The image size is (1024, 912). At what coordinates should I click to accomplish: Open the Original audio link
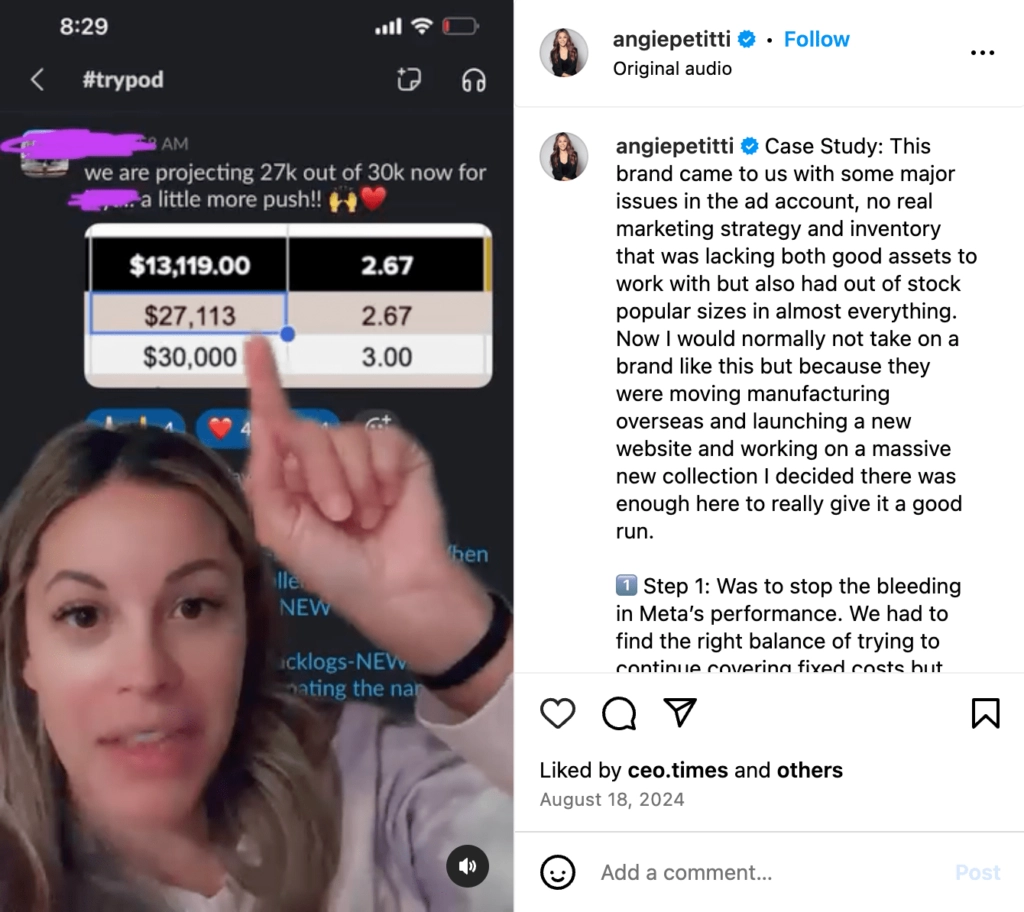pos(672,69)
